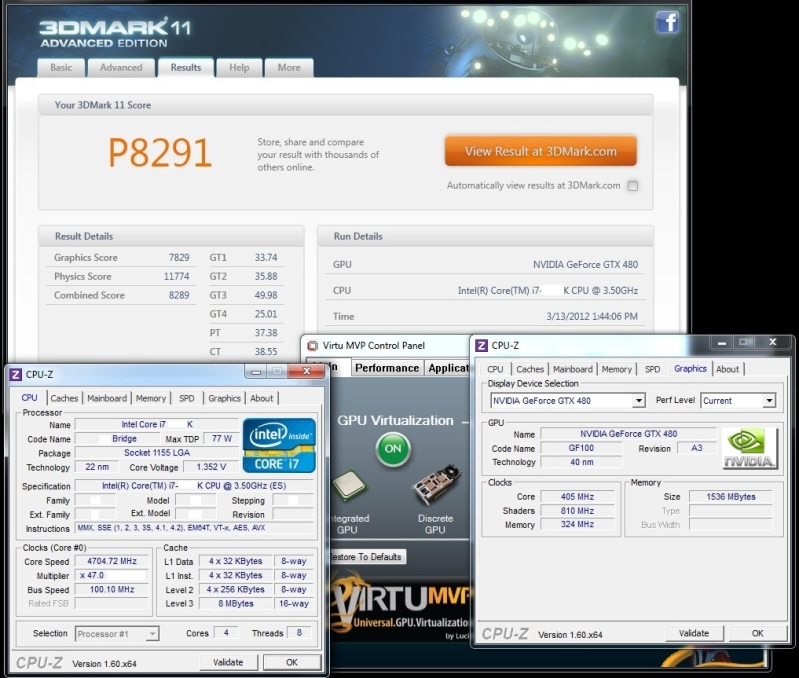Click the Core Voltage field 1.352 V
Viewport: 799px width, 678px height.
tap(211, 467)
